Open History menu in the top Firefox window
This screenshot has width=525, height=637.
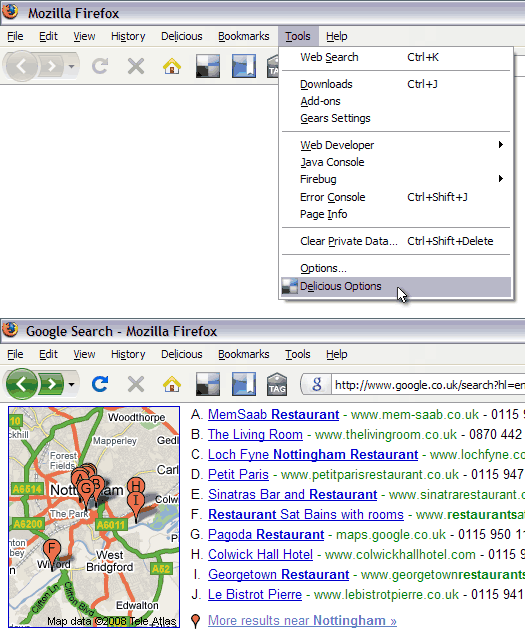(x=128, y=36)
